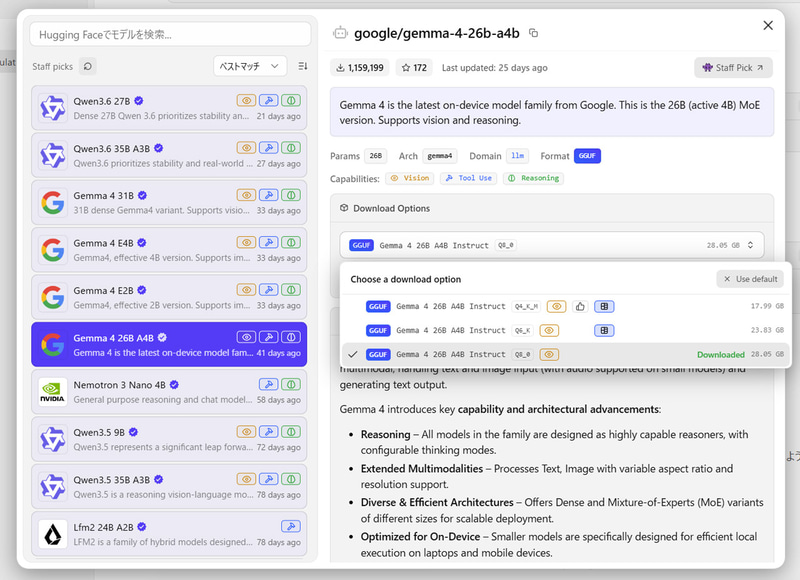Image resolution: width=800 pixels, height=580 pixels.
Task: Select the Gemma 4 E4B model card
Action: click(169, 250)
